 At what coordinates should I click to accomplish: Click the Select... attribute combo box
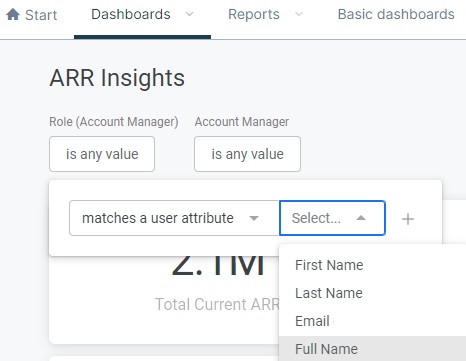click(x=332, y=218)
